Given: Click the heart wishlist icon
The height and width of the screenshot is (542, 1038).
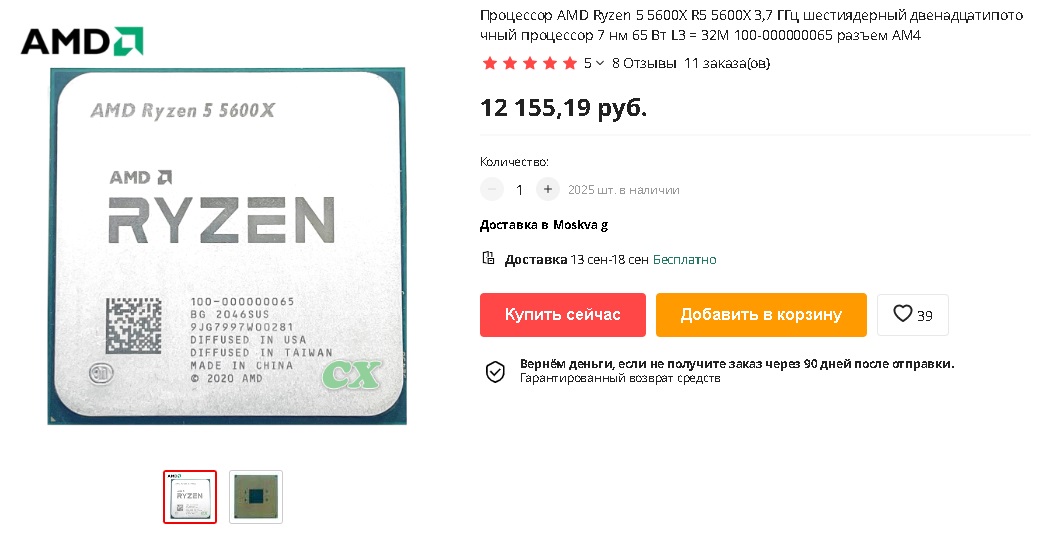Looking at the screenshot, I should tap(902, 314).
